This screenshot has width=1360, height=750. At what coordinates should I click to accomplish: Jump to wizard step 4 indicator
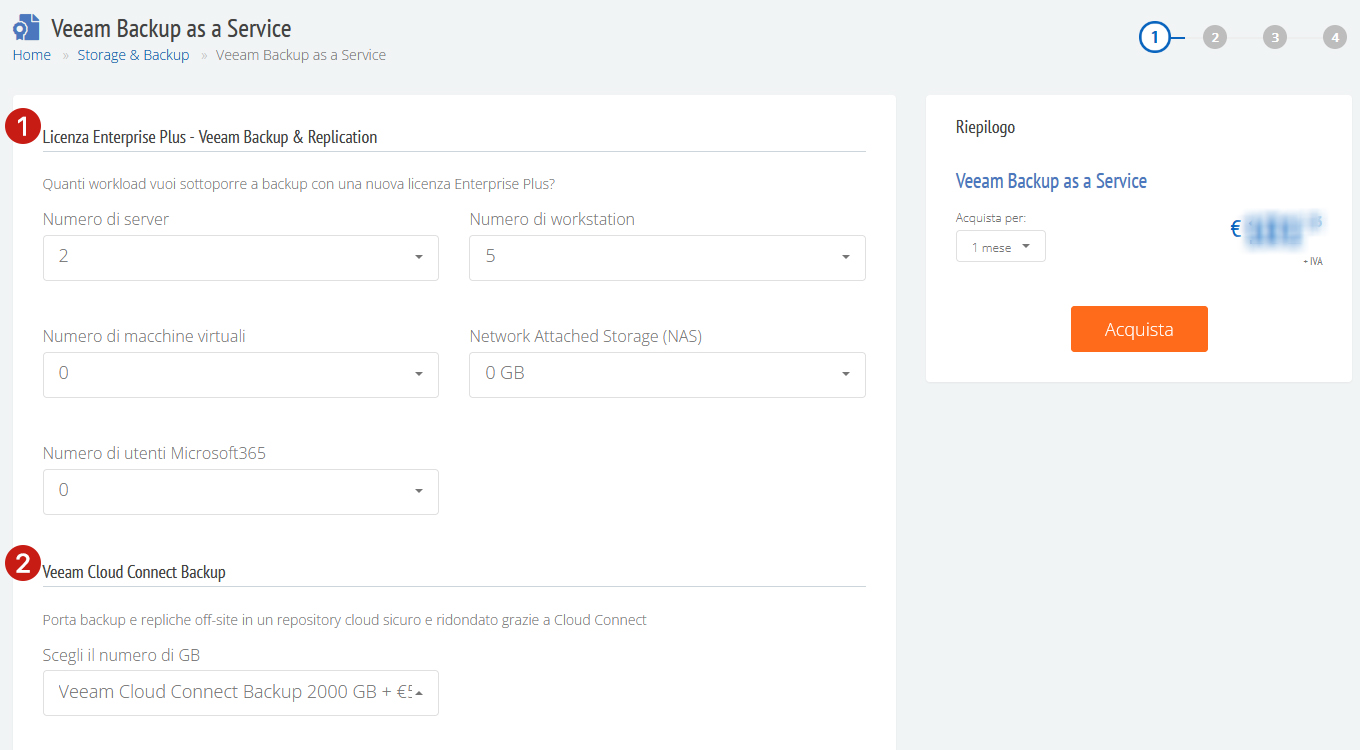[x=1335, y=38]
